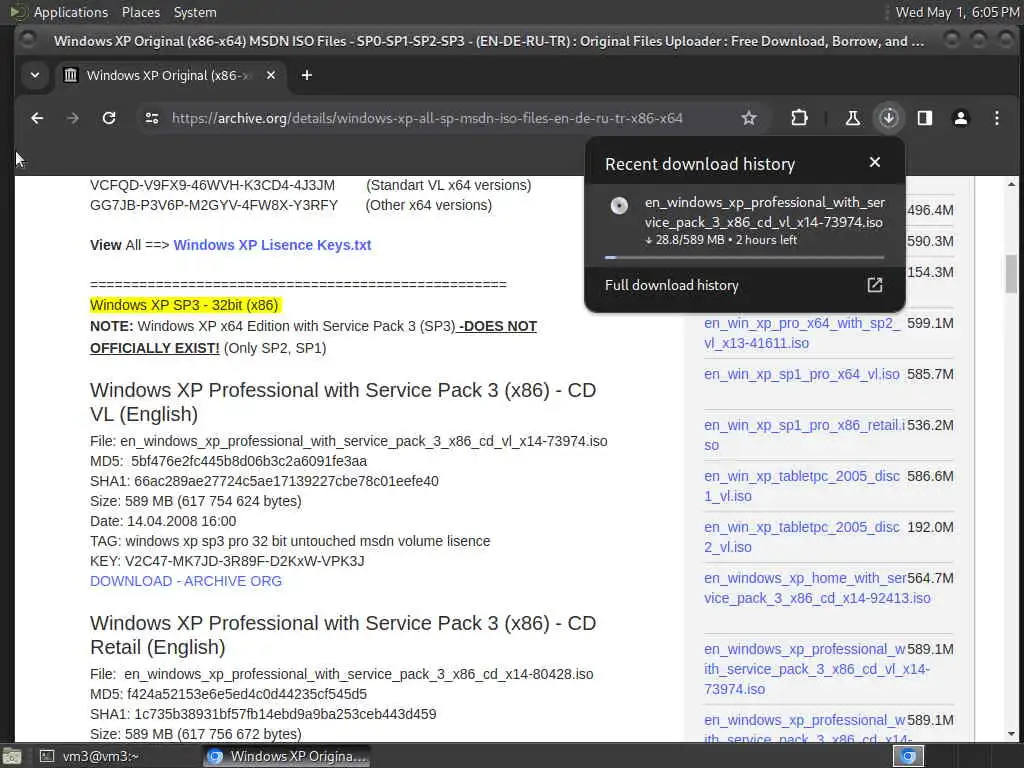Bookmark this page with the star icon
Viewport: 1024px width, 768px height.
(x=748, y=118)
